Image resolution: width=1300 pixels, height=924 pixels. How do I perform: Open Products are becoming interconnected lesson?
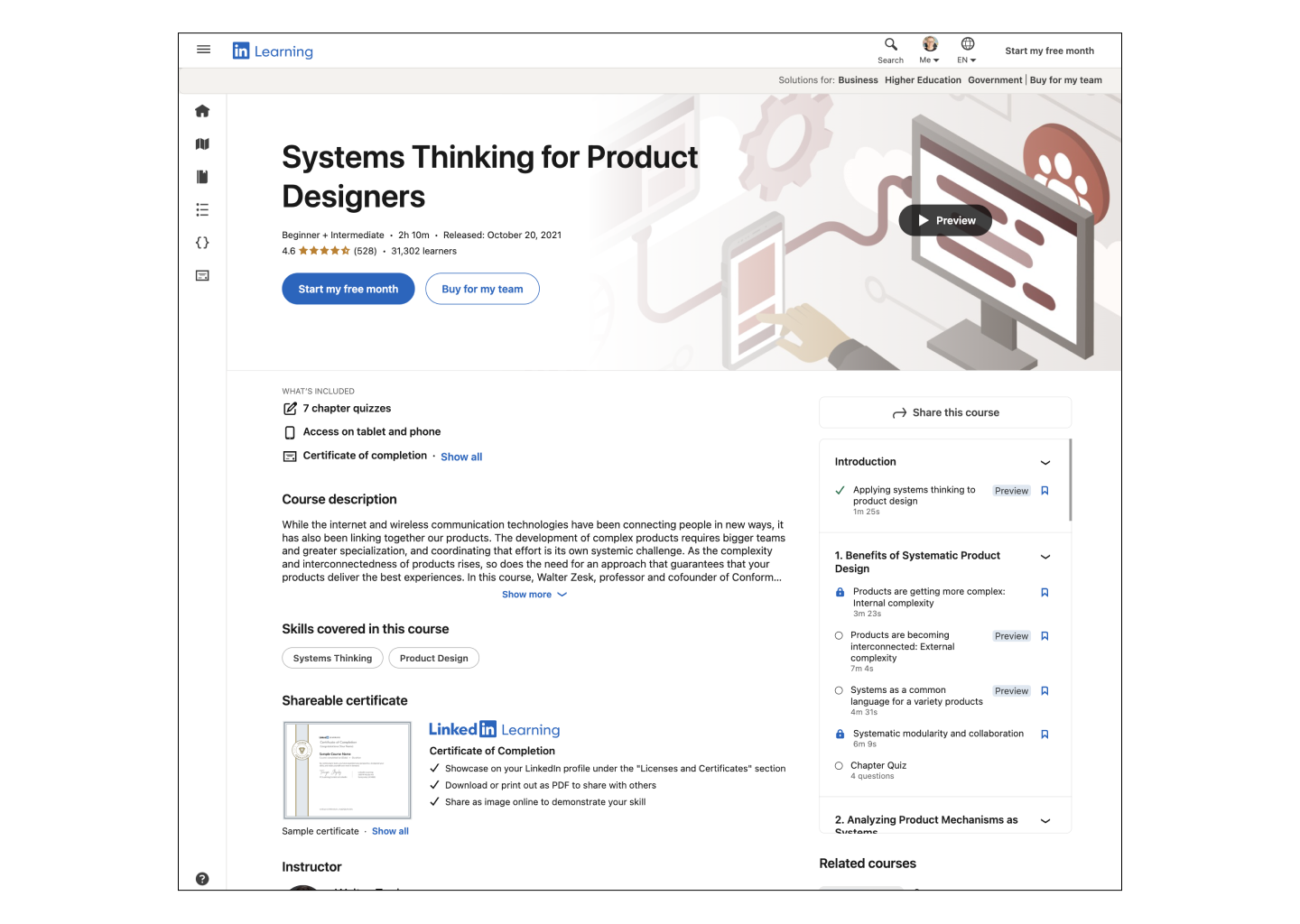(x=902, y=647)
